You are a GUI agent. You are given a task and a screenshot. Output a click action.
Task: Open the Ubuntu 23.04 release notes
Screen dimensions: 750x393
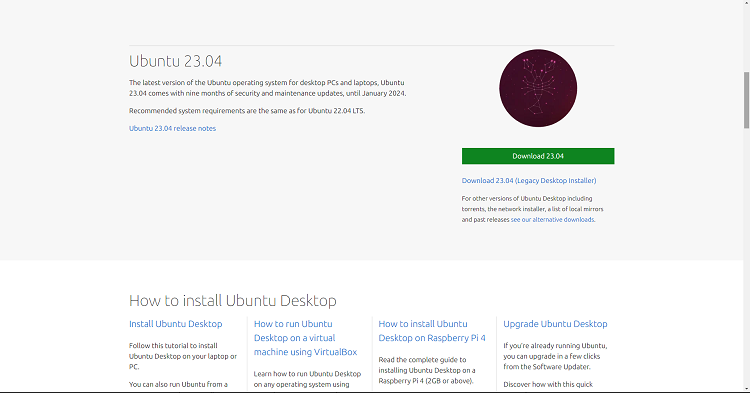[172, 128]
